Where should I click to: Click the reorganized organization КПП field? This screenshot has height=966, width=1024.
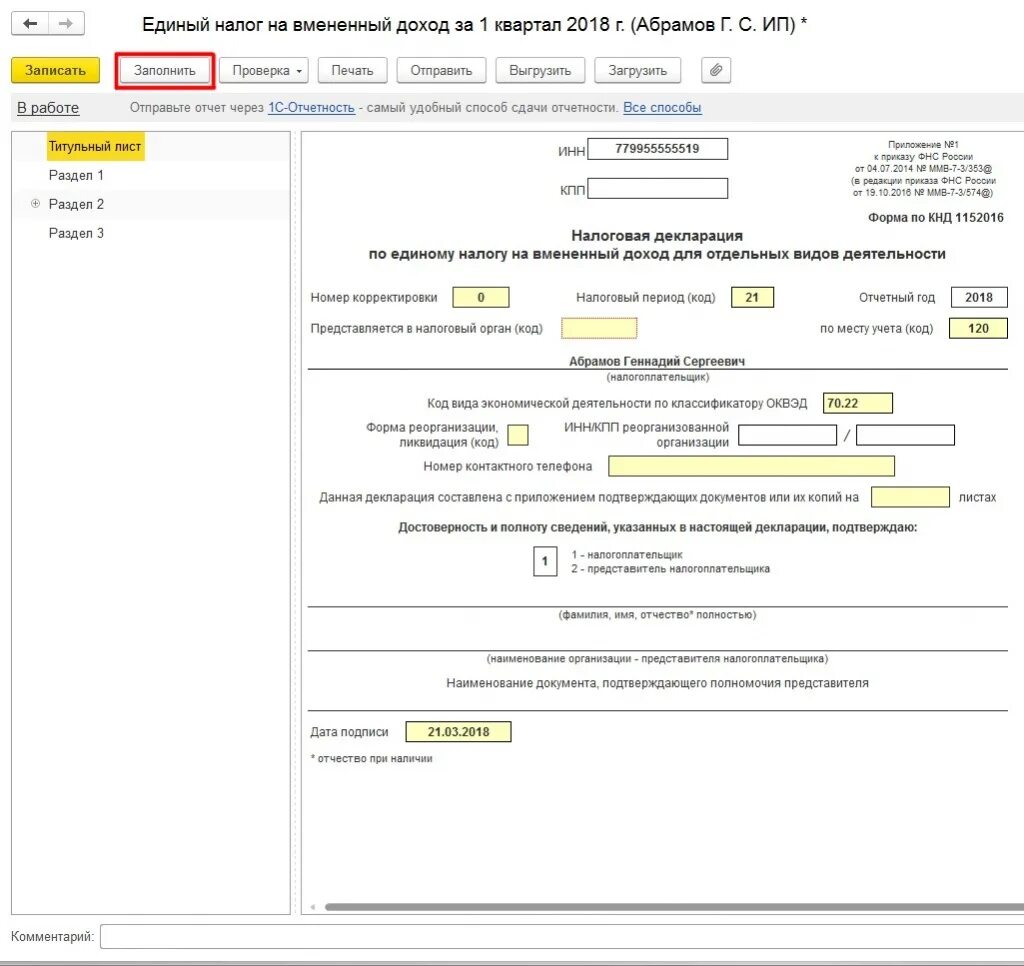click(x=905, y=435)
